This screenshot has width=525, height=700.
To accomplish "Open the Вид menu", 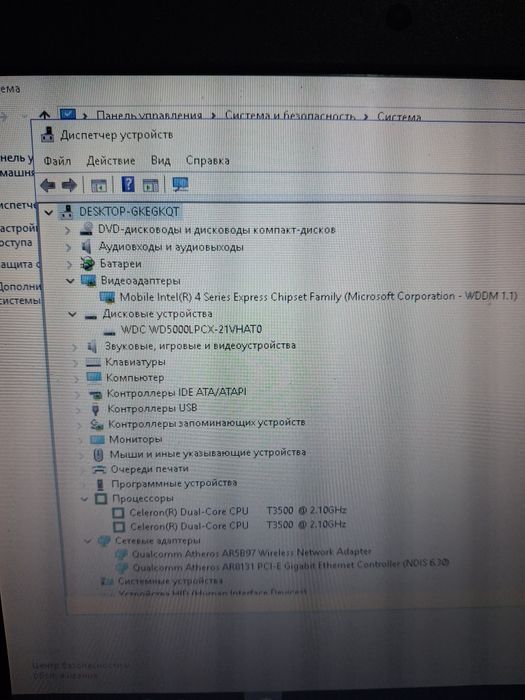I will [x=161, y=160].
